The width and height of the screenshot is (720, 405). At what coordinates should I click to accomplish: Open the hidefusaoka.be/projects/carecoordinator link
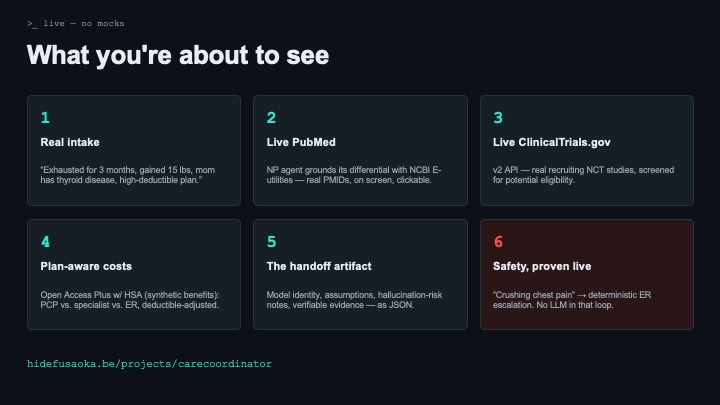tap(149, 364)
